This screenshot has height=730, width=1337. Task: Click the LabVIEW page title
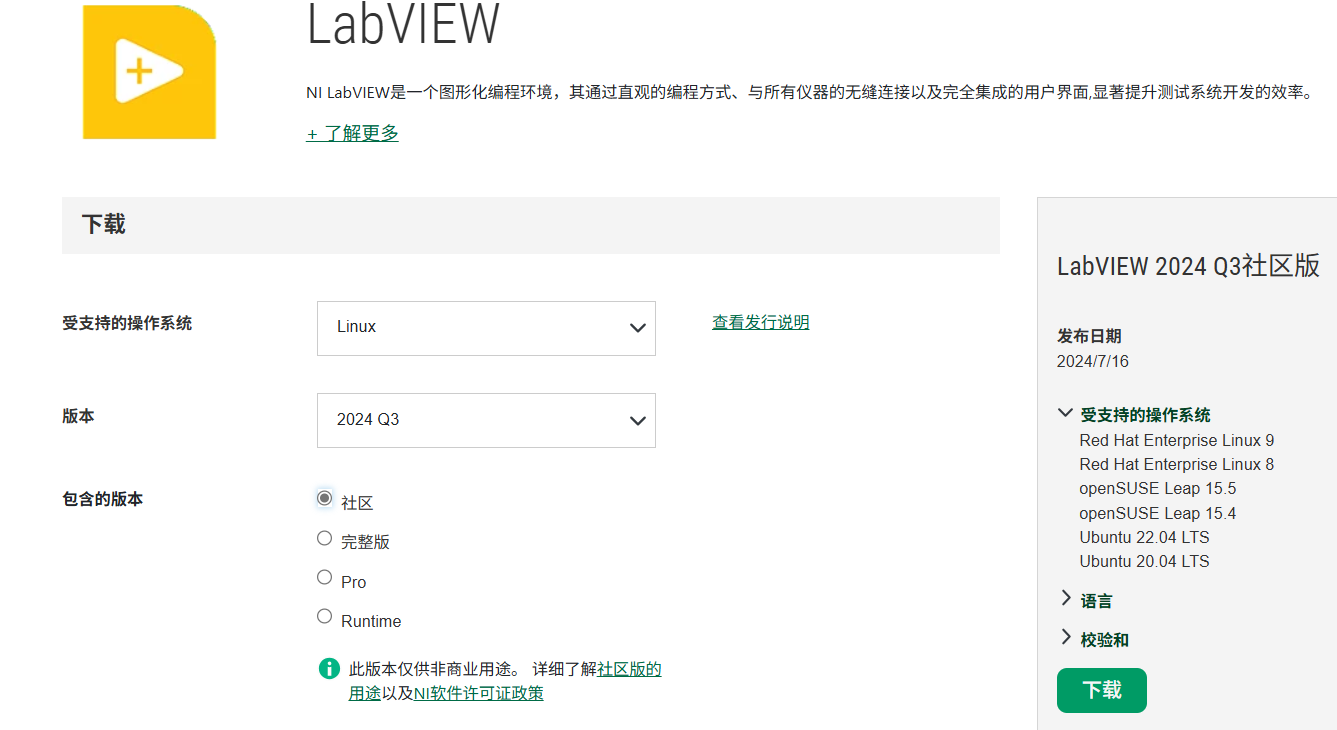[403, 24]
